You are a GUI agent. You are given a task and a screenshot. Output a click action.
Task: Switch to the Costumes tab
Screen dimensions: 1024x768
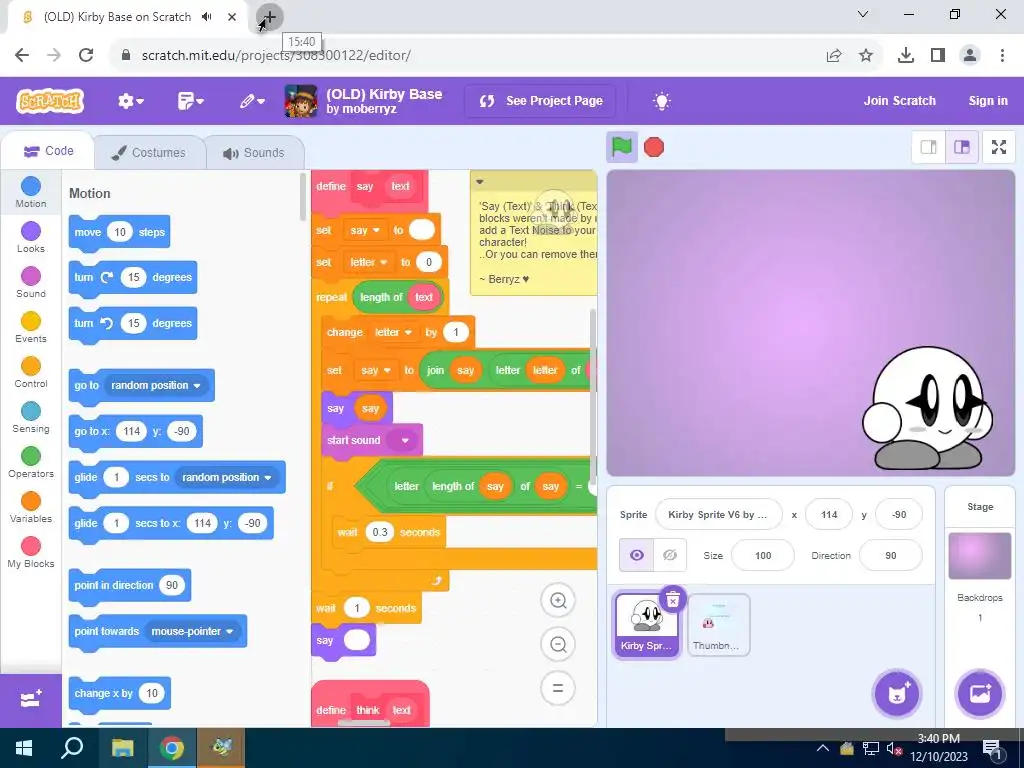(149, 153)
